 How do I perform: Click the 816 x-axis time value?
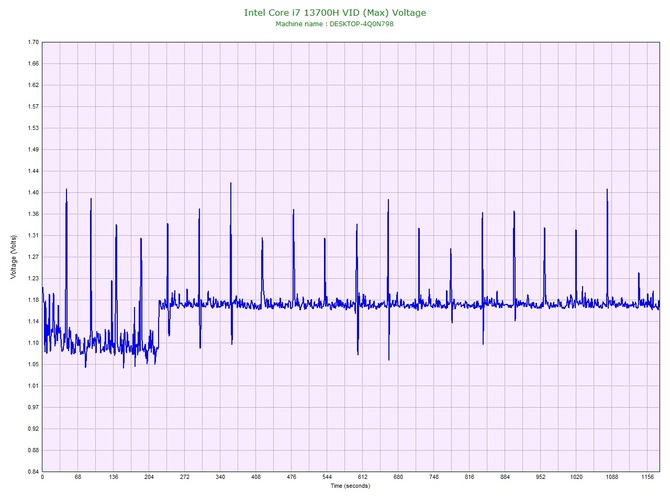(470, 477)
